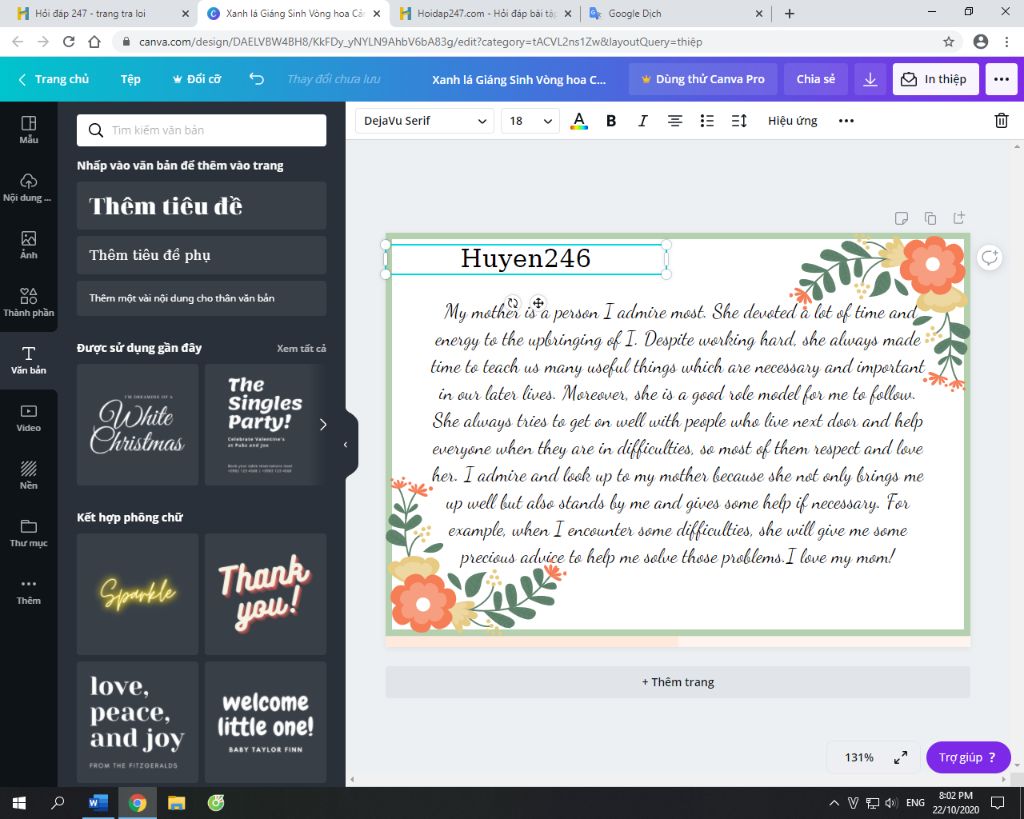This screenshot has width=1024, height=819.
Task: Open the Thêm more sidebar options
Action: coord(29,591)
